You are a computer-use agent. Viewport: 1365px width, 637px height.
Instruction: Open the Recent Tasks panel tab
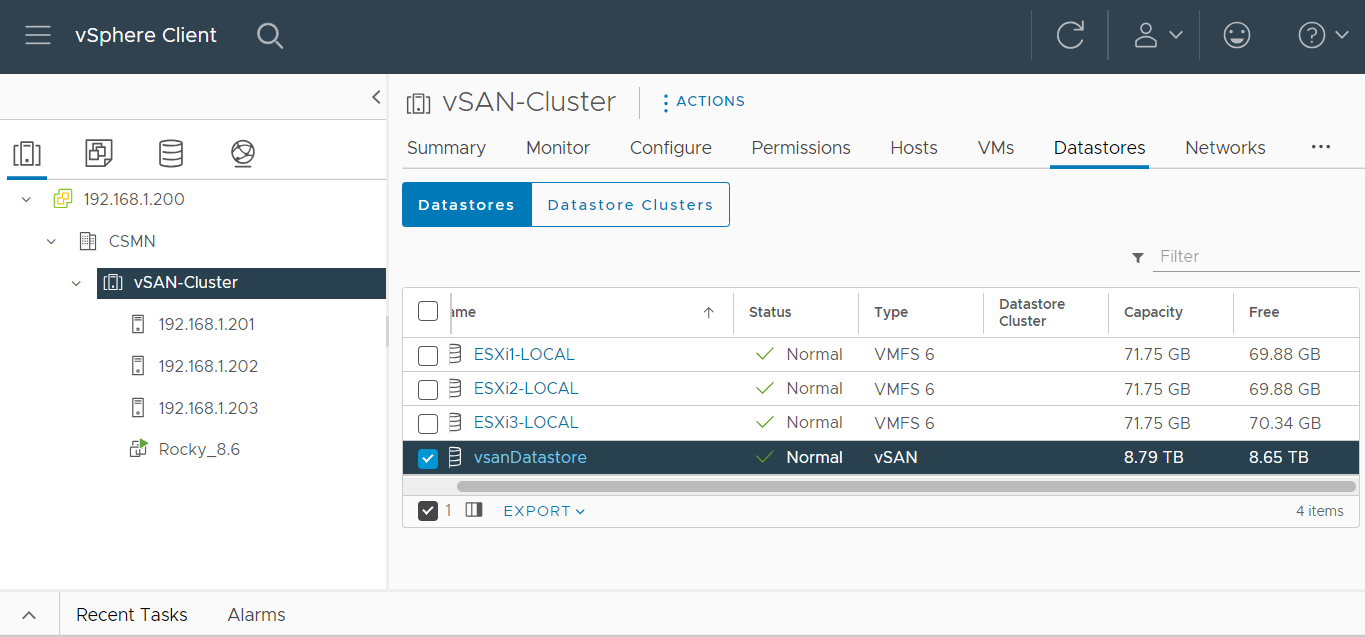(132, 615)
